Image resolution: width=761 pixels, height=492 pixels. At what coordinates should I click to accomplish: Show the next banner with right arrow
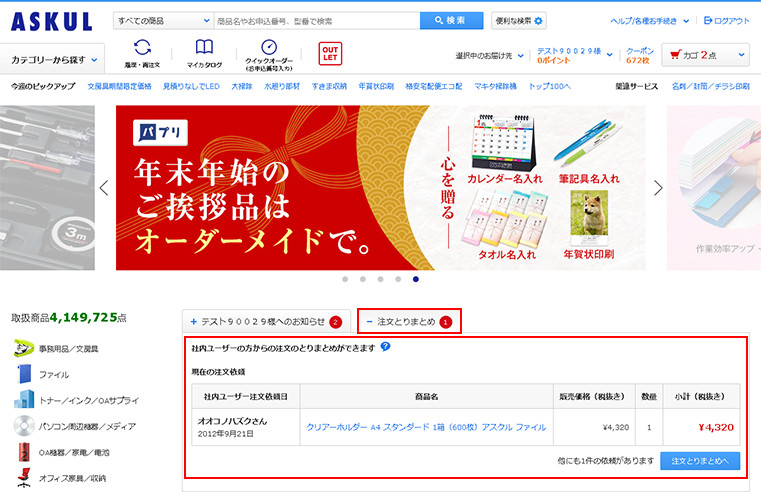(658, 187)
